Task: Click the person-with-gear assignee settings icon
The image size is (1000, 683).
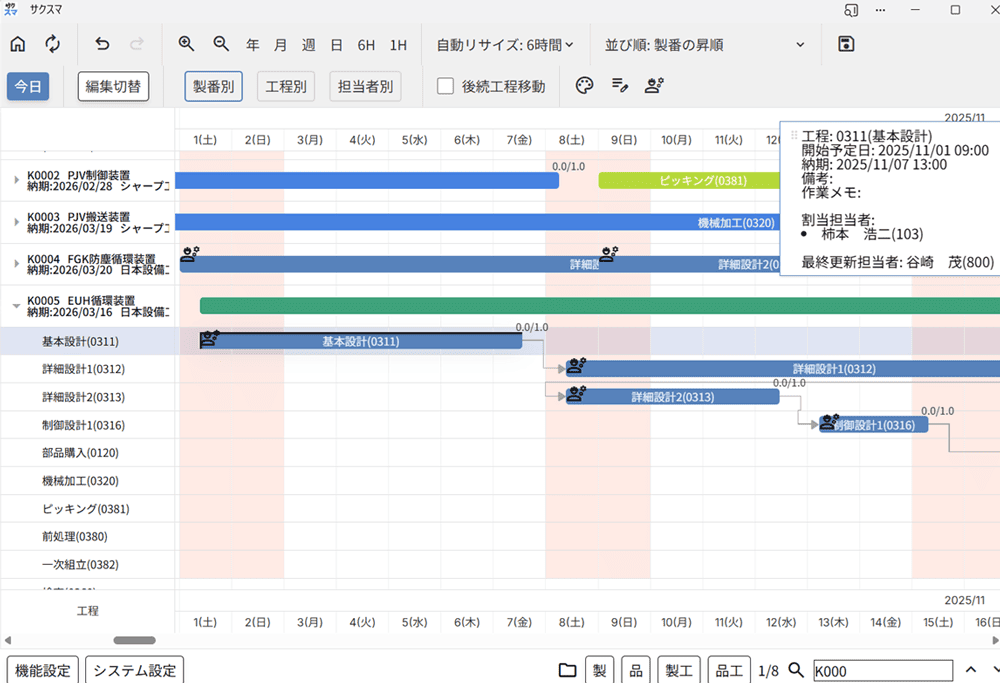Action: [654, 86]
